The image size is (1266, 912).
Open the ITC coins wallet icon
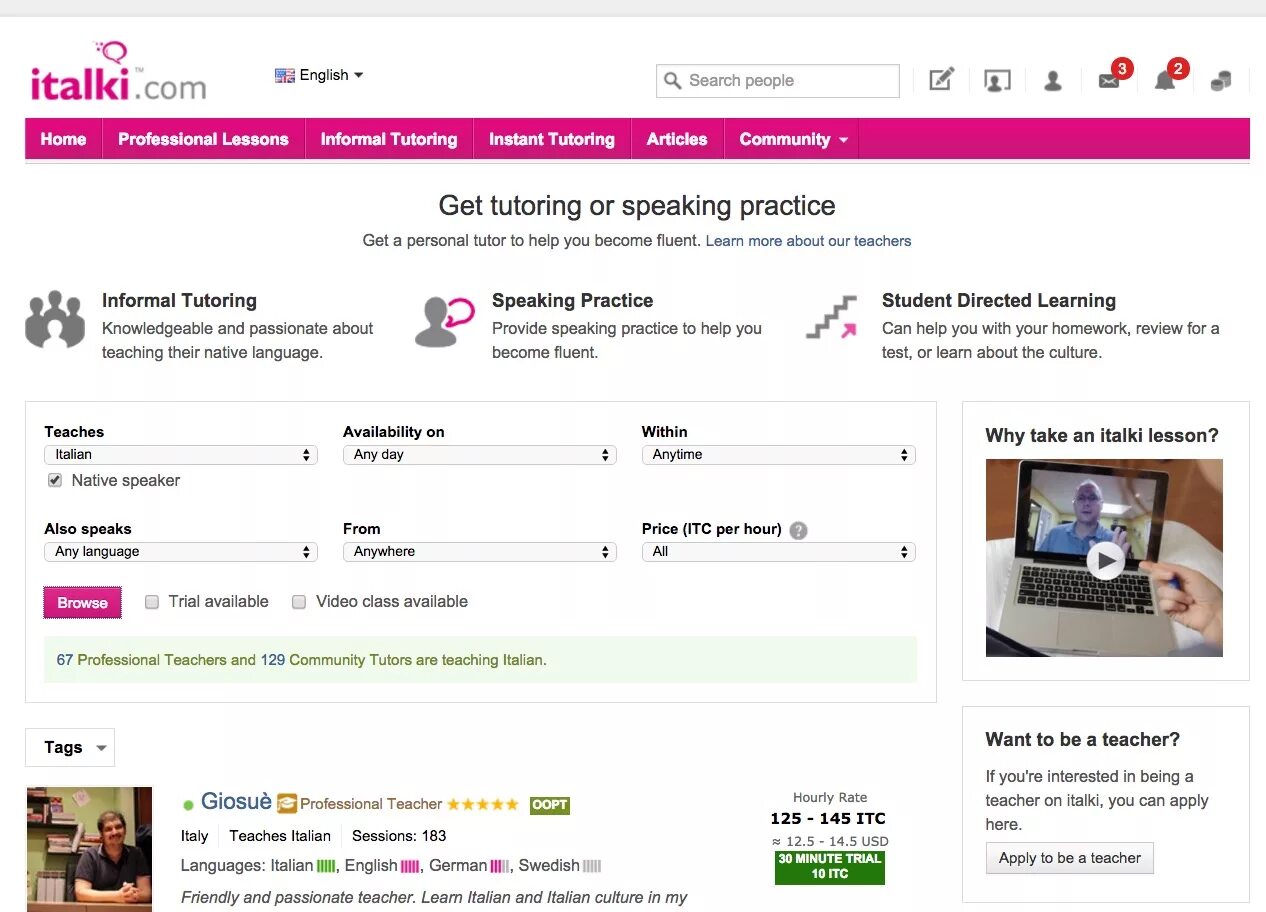(1221, 81)
